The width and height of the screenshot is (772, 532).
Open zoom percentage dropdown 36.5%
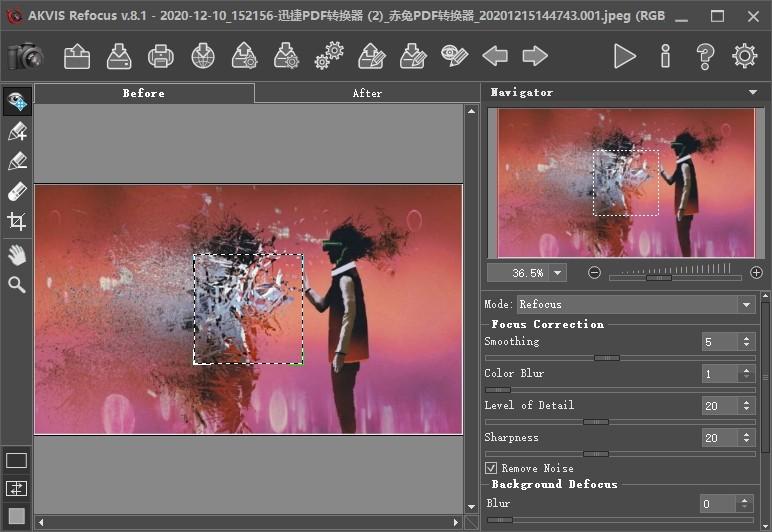click(x=557, y=273)
